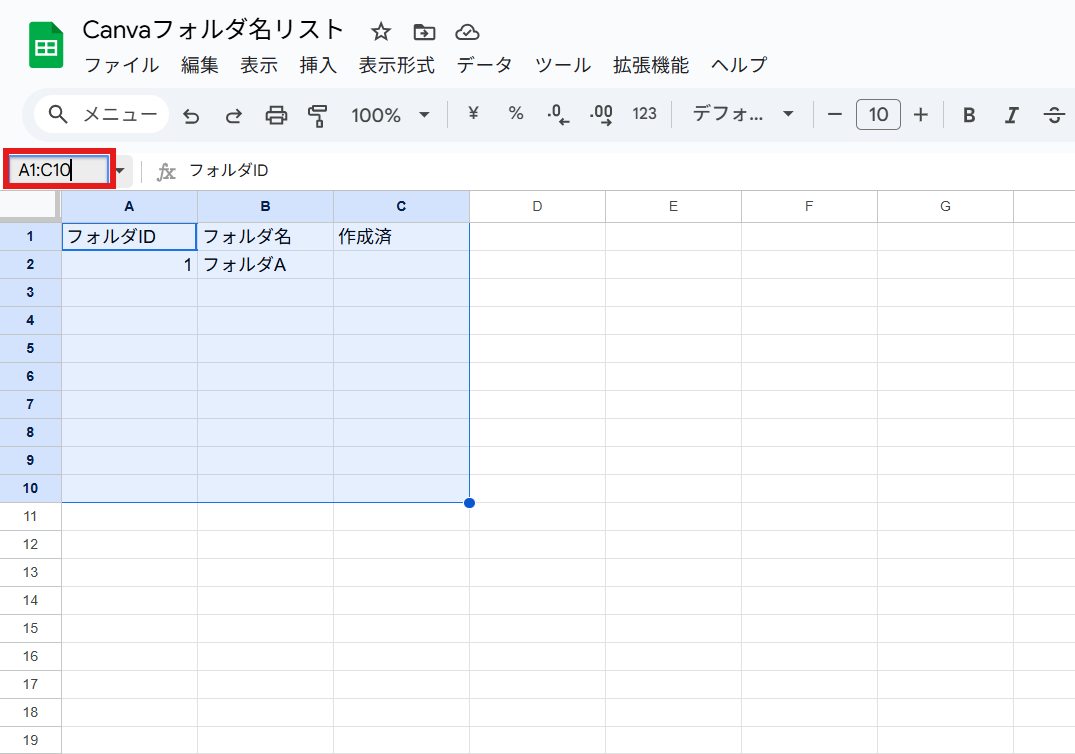Open the デフォ... font dropdown

743,114
